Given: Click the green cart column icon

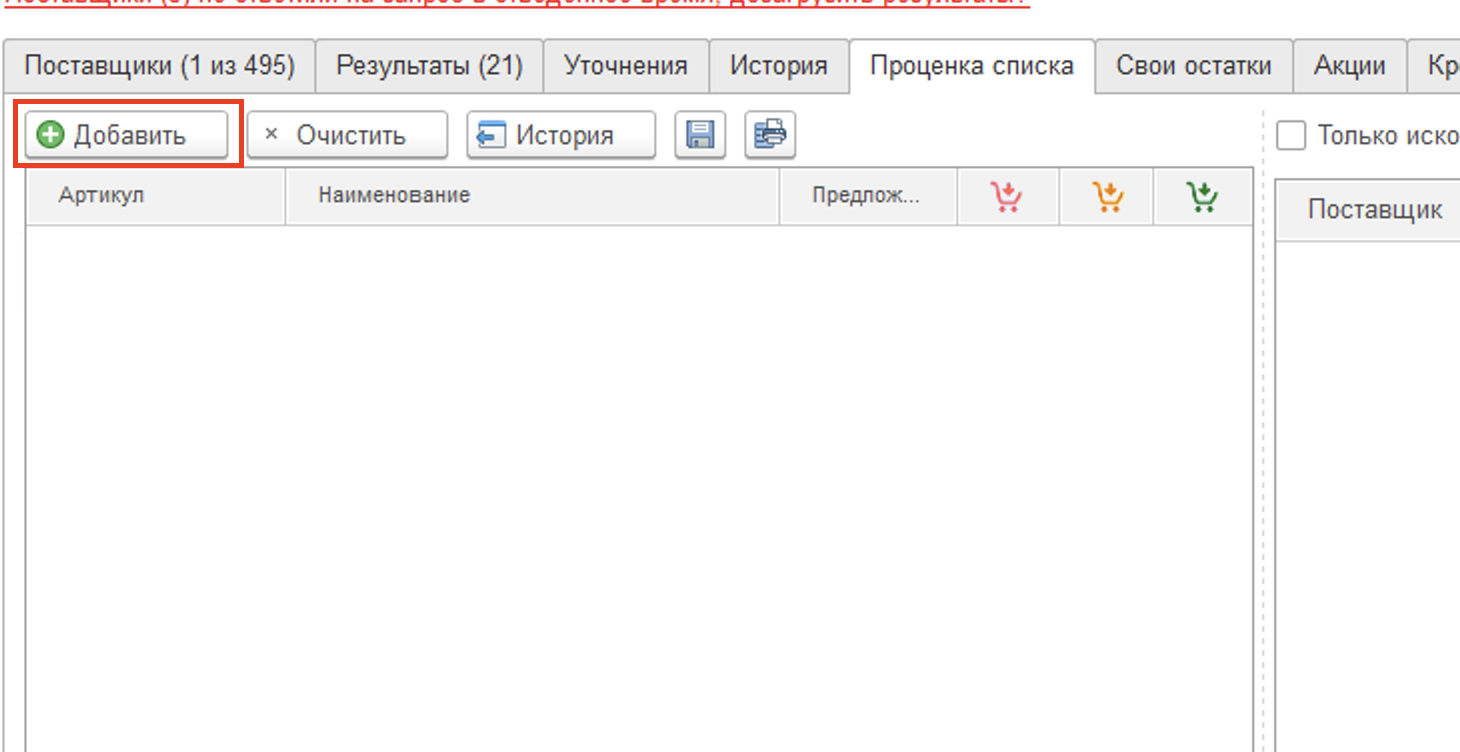Looking at the screenshot, I should pos(1202,196).
